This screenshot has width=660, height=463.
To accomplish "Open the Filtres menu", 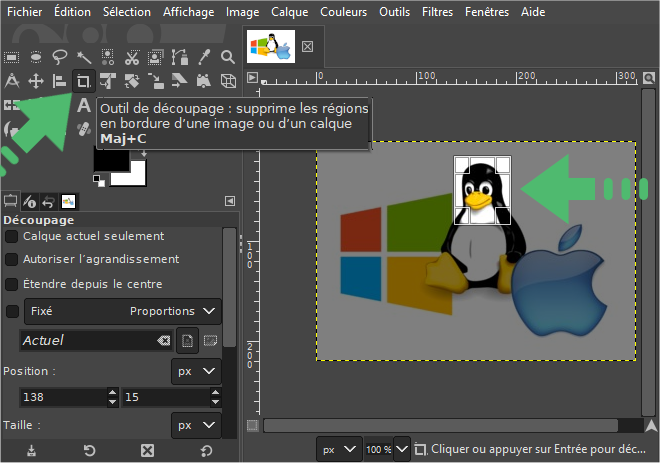I will 437,12.
